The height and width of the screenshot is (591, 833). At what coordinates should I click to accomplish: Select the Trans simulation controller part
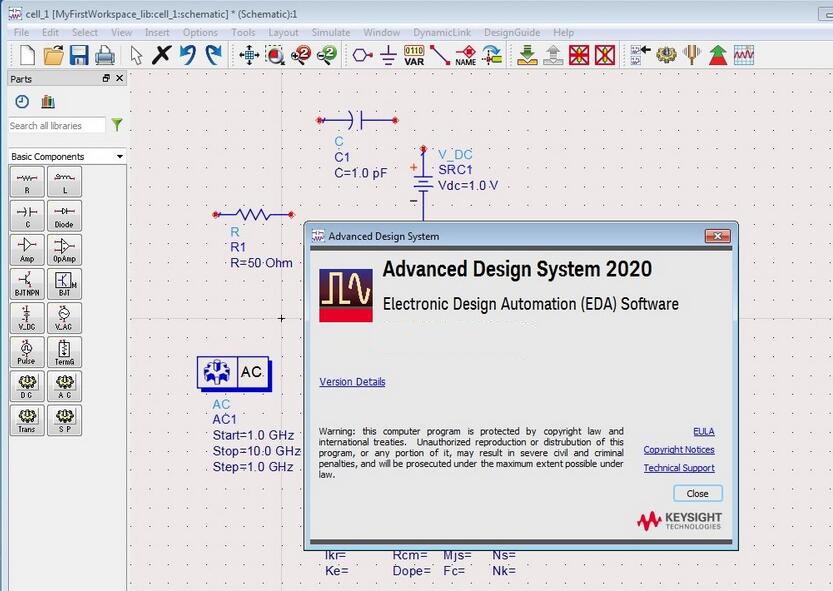[27, 420]
